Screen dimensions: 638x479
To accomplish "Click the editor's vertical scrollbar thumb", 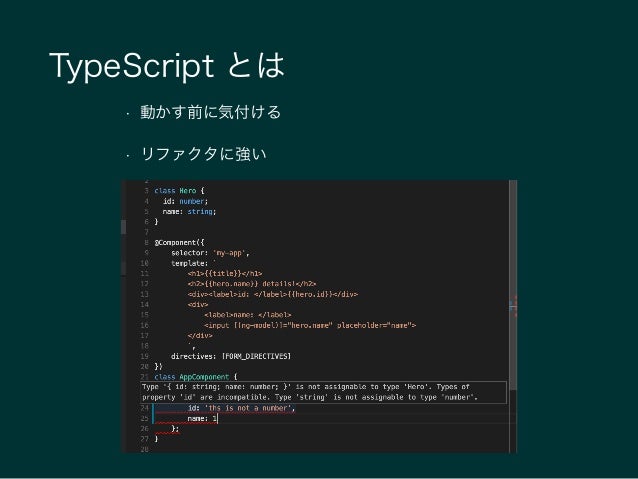I will (513, 285).
